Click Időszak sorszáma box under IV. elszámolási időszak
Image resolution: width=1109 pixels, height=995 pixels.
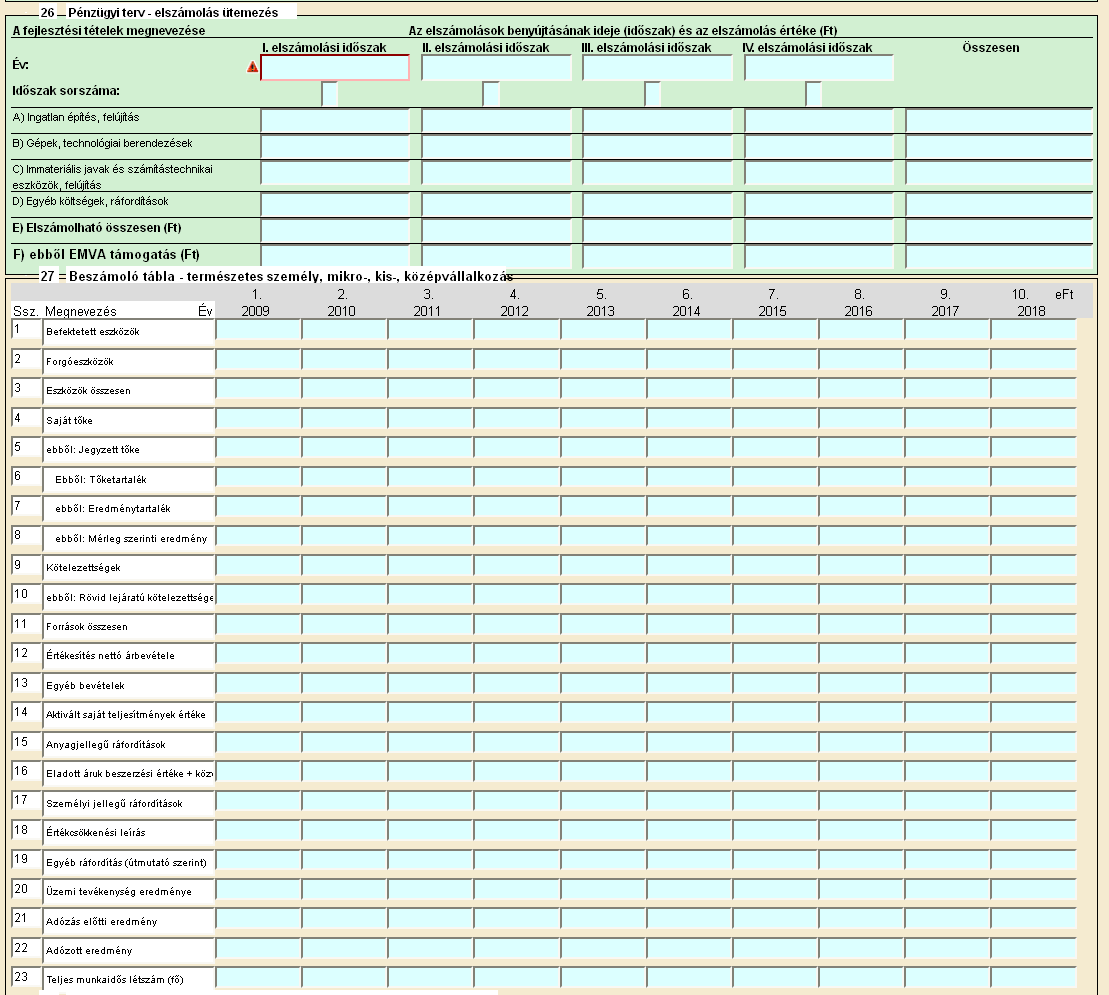pos(814,94)
